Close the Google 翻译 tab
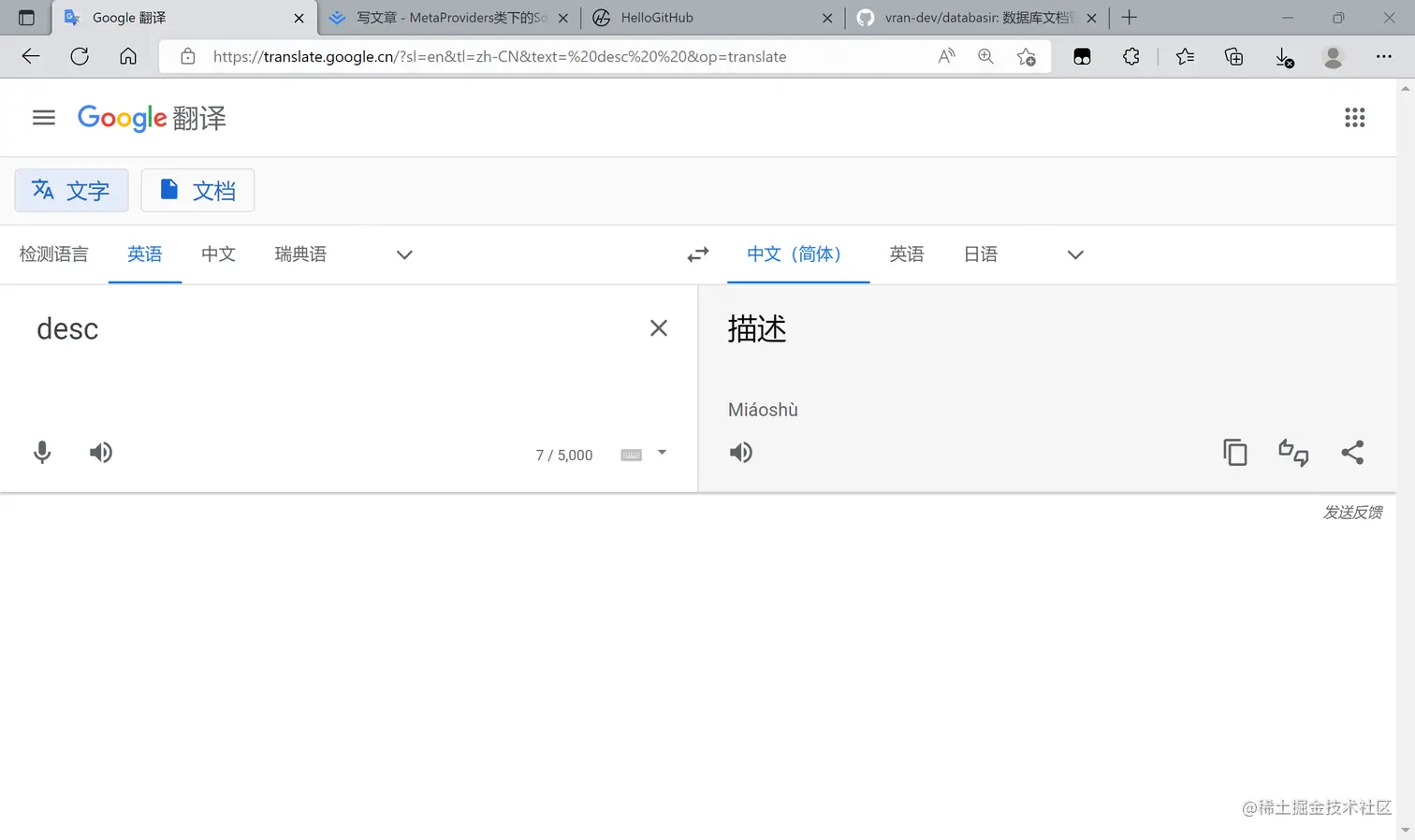1415x840 pixels. point(299,18)
